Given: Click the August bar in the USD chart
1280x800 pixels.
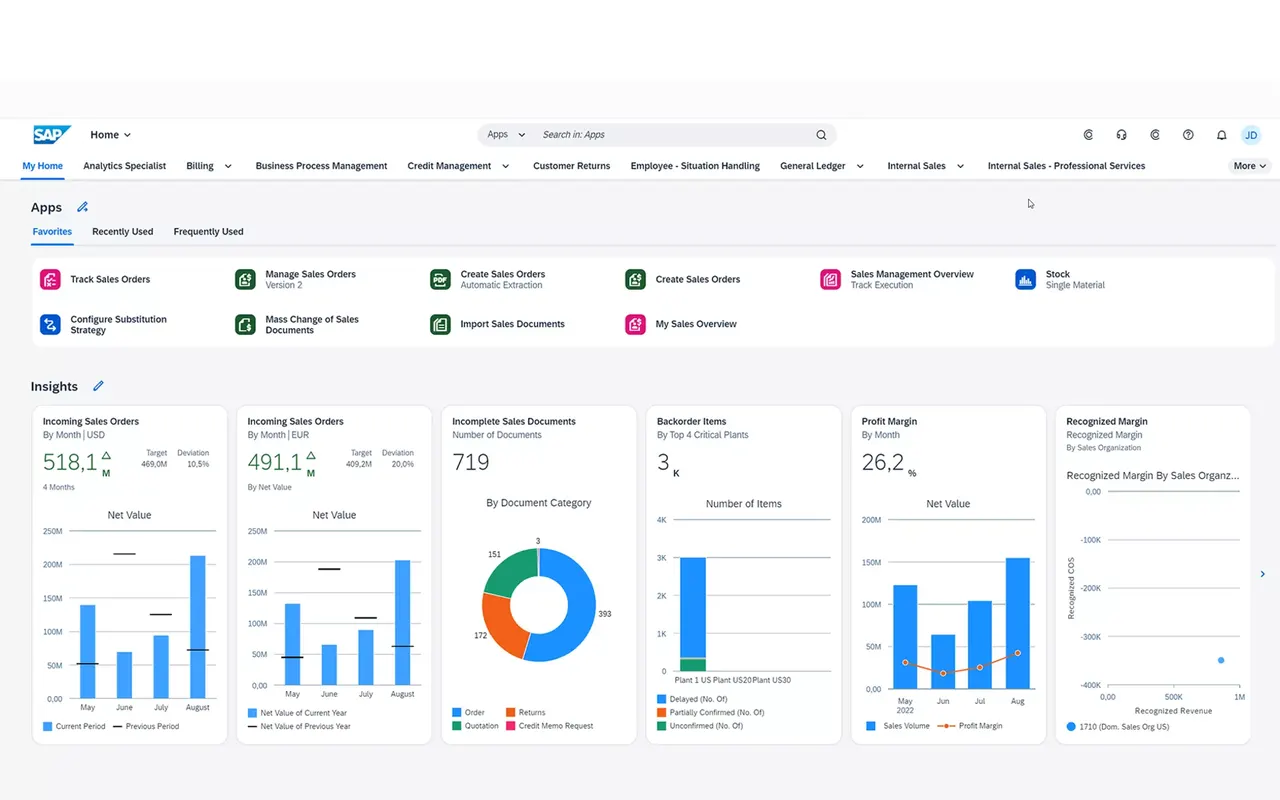Looking at the screenshot, I should [x=198, y=627].
